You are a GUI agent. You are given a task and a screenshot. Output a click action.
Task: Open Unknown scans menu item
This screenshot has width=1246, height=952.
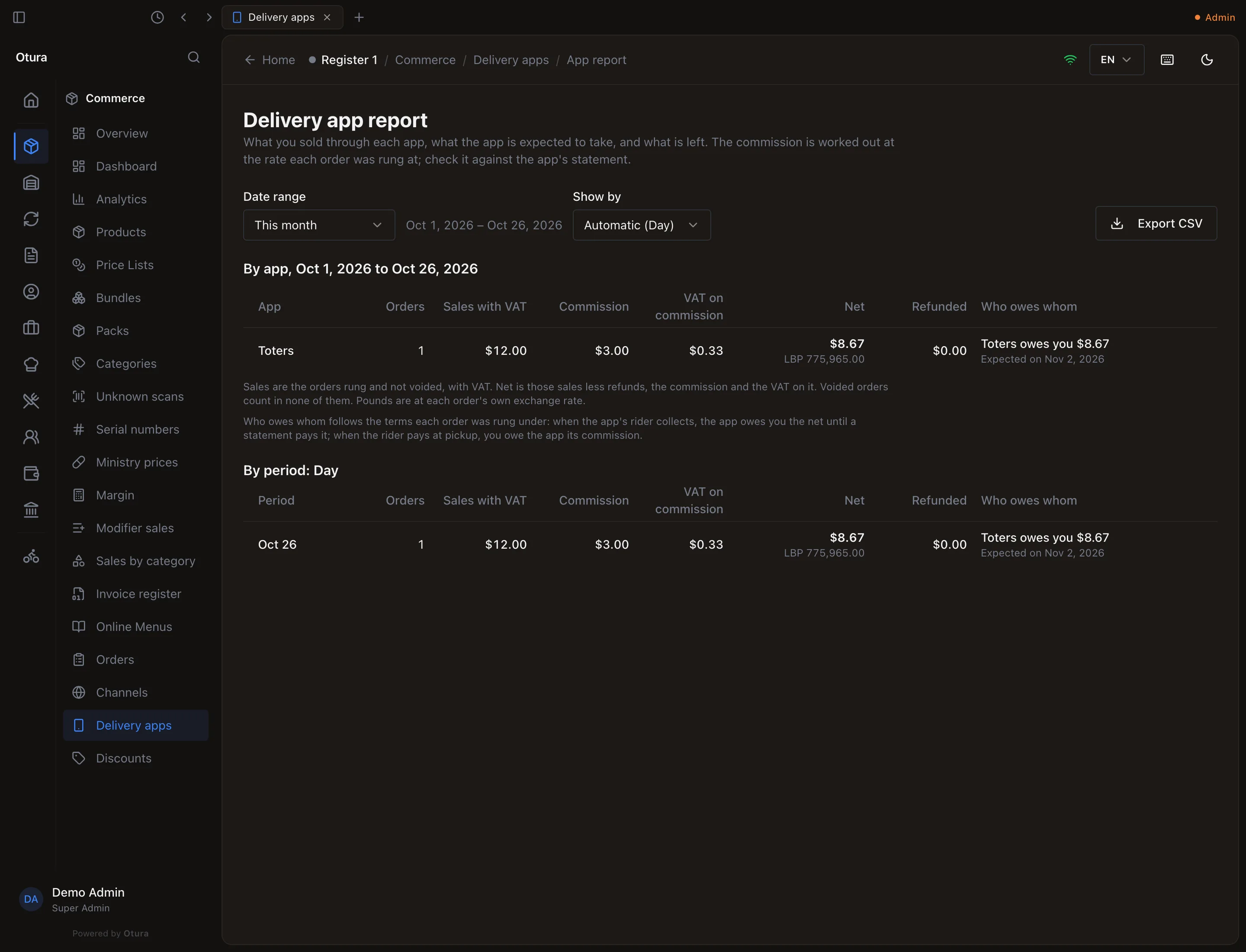tap(135, 397)
